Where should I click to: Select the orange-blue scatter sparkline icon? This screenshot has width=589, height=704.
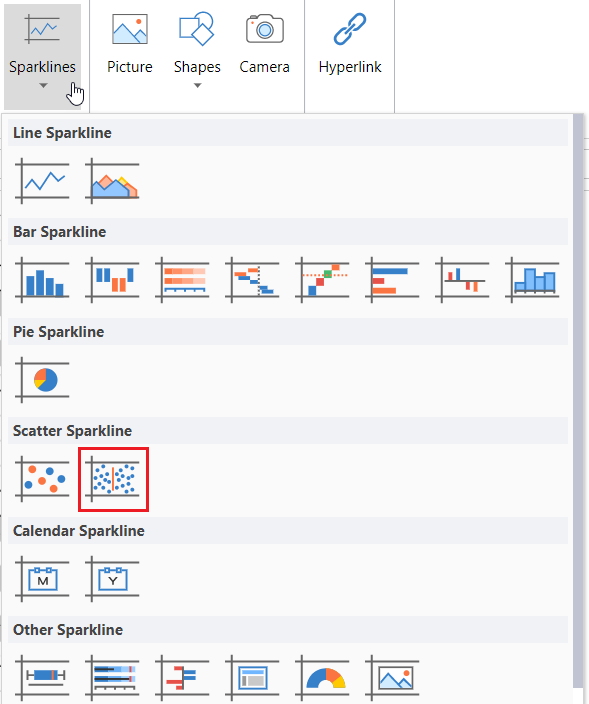(x=42, y=479)
